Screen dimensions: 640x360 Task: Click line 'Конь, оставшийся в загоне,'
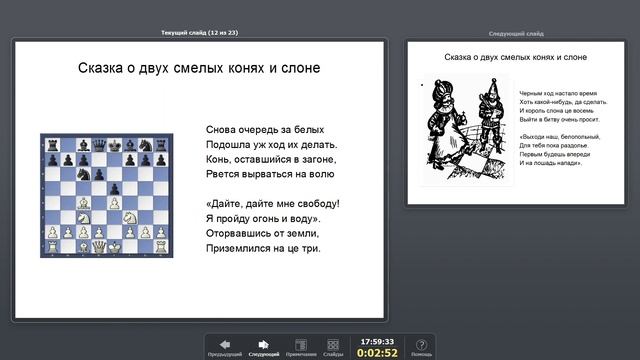(271, 160)
